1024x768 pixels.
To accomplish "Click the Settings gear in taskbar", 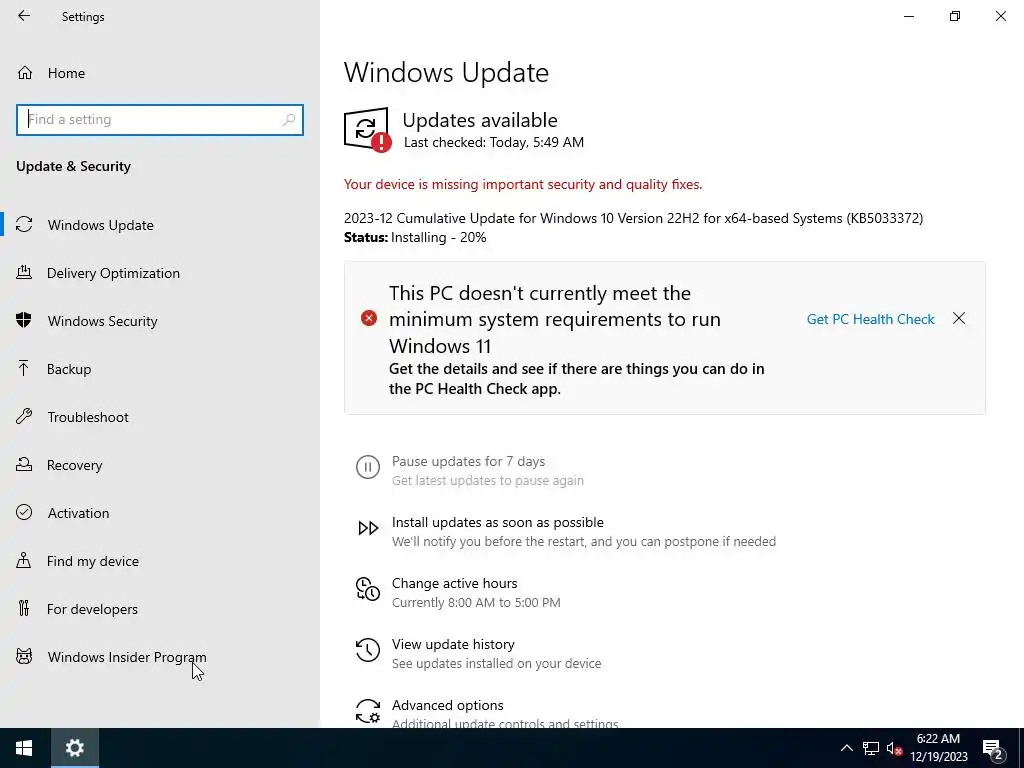I will 75,748.
